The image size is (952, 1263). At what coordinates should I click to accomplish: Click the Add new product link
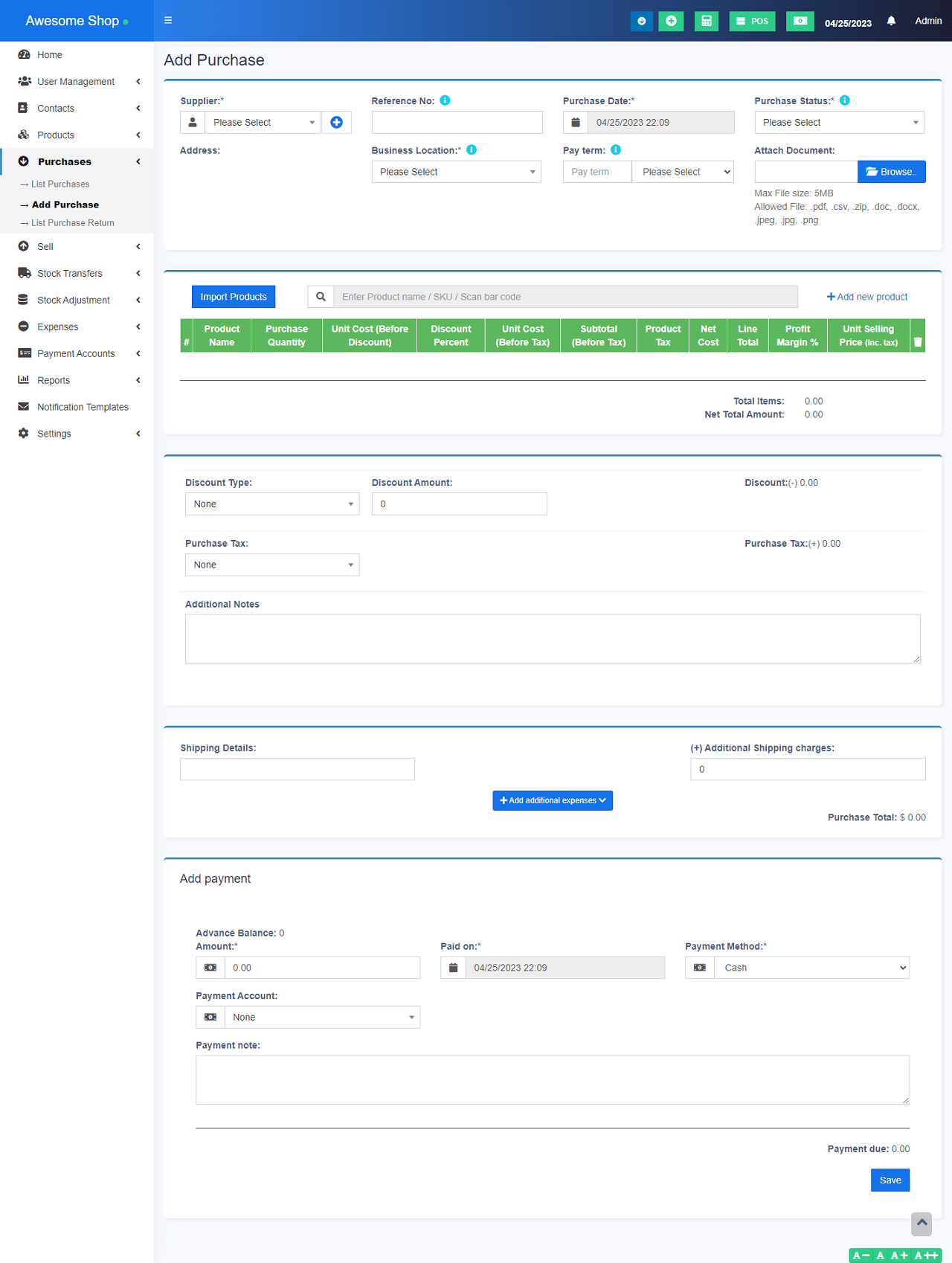867,297
